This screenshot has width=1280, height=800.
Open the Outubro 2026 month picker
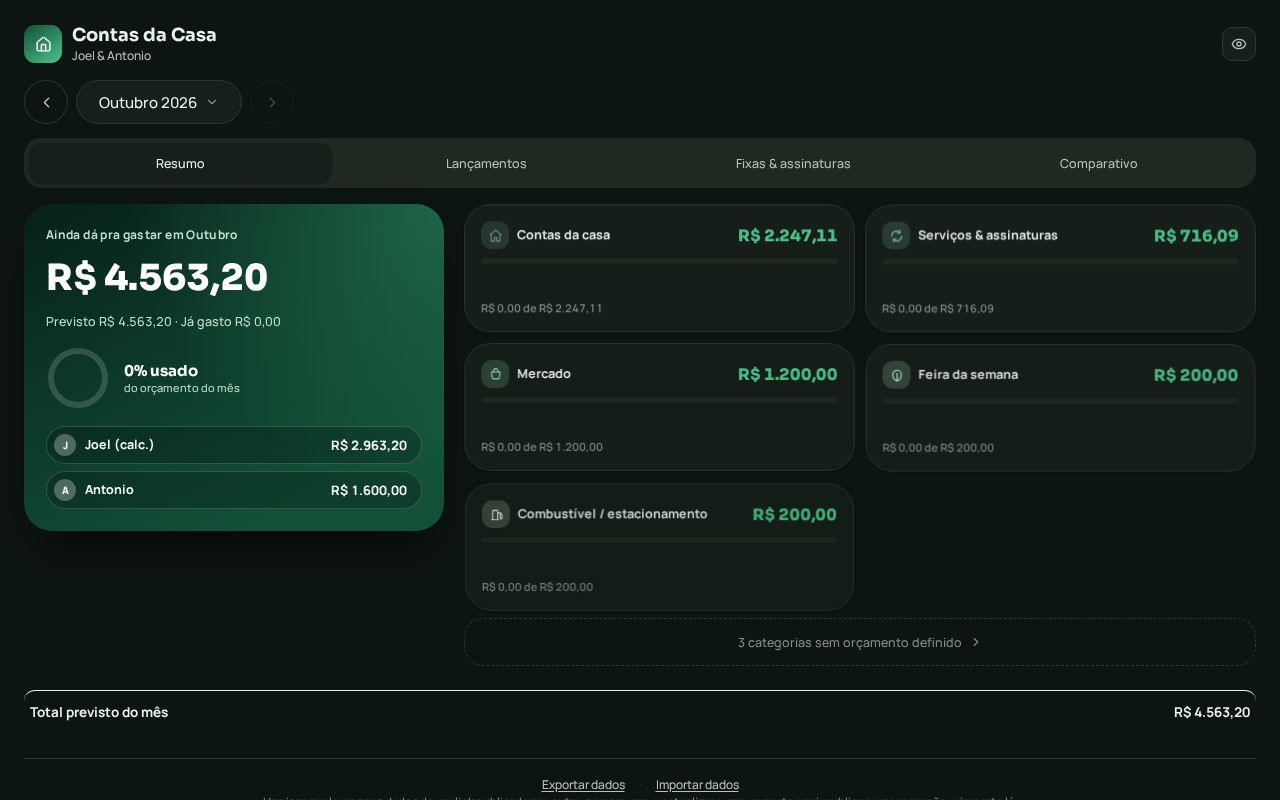pyautogui.click(x=159, y=102)
